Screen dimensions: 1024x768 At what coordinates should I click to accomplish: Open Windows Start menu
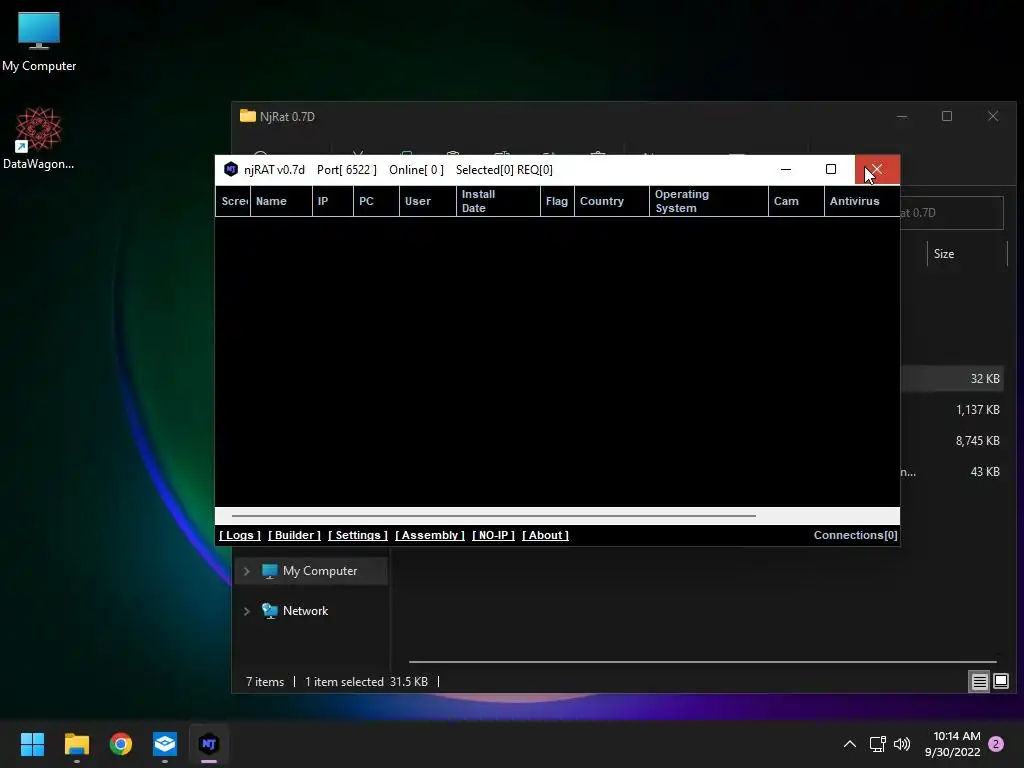click(x=32, y=744)
